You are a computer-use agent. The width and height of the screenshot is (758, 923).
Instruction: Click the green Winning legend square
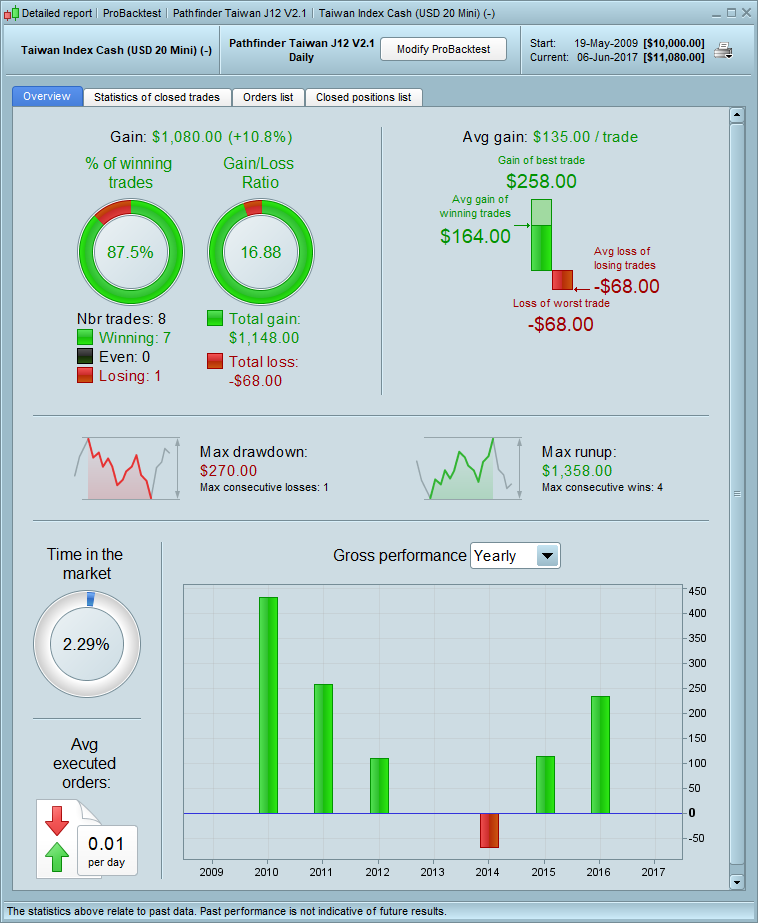tap(85, 337)
